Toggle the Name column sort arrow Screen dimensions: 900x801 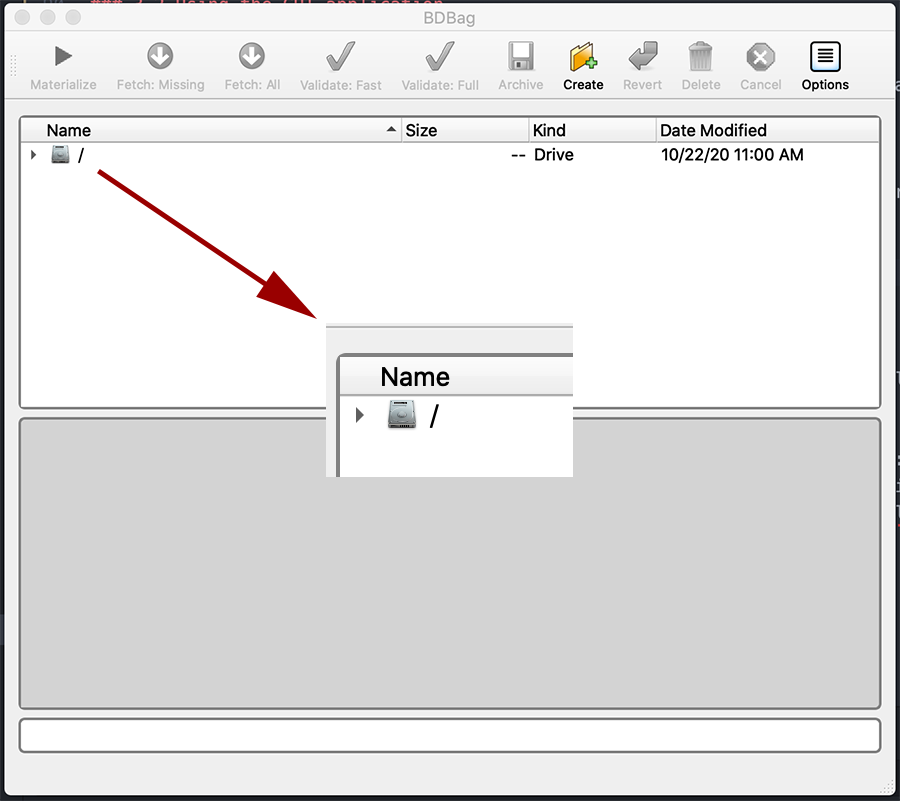[x=391, y=130]
